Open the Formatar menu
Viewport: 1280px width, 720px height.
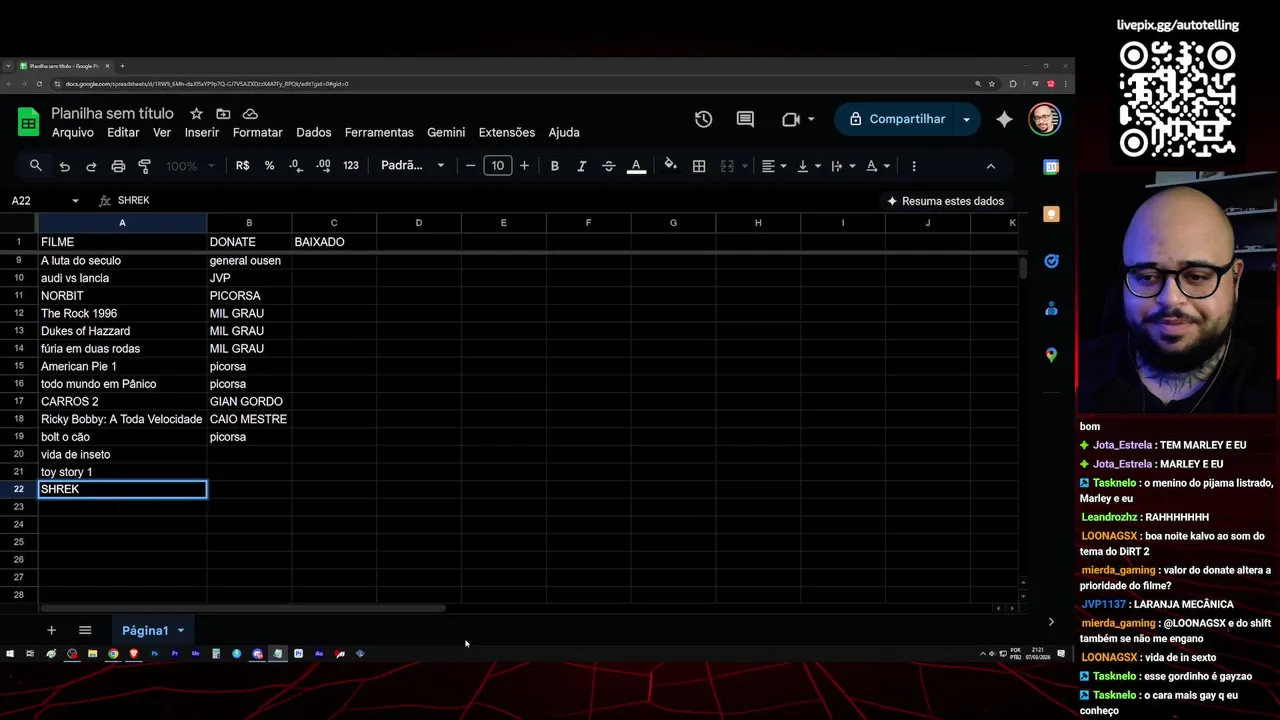click(x=258, y=132)
